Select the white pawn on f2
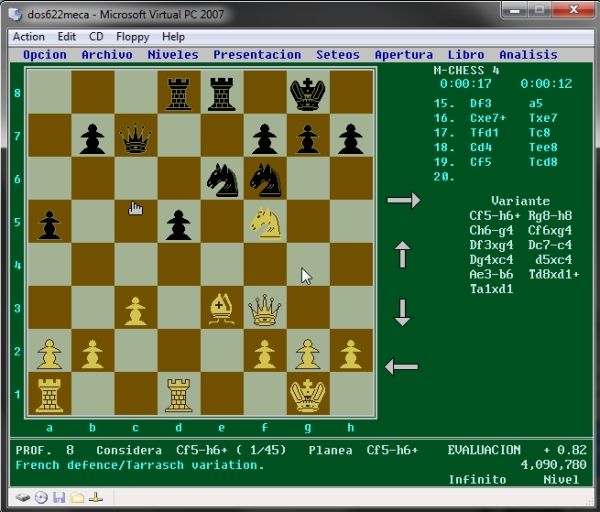600x512 pixels. click(x=264, y=354)
